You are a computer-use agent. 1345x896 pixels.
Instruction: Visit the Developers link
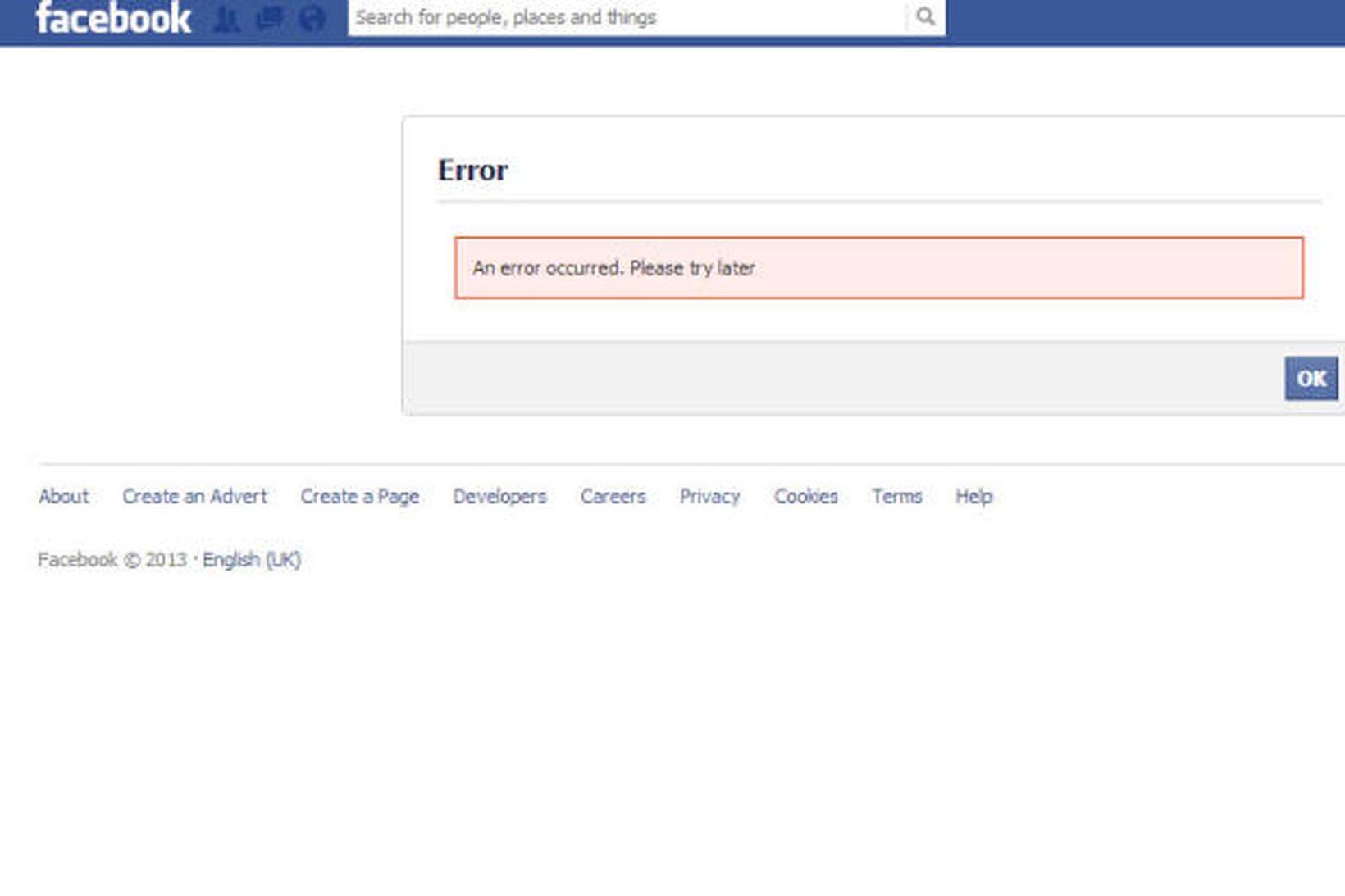click(x=499, y=497)
